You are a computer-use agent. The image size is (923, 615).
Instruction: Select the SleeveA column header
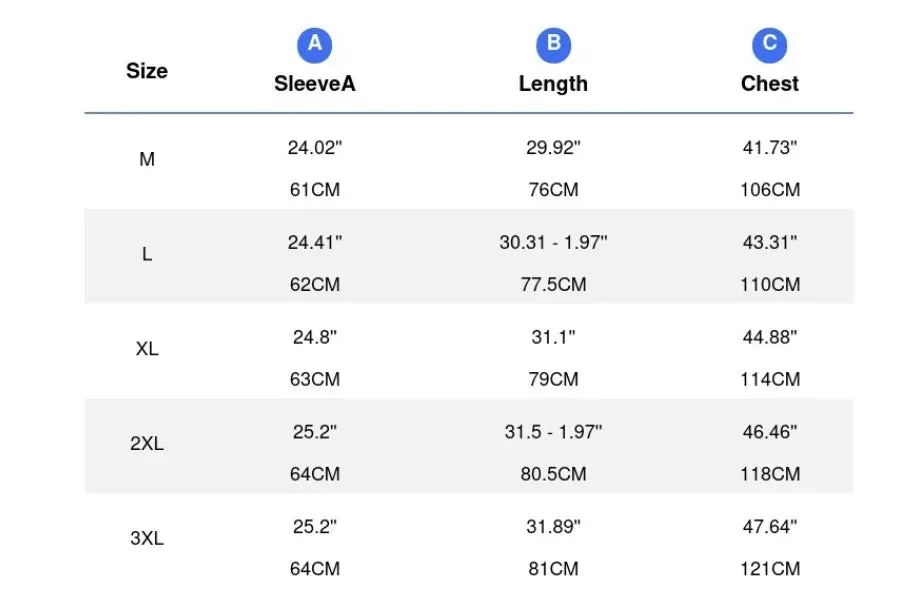(x=315, y=84)
